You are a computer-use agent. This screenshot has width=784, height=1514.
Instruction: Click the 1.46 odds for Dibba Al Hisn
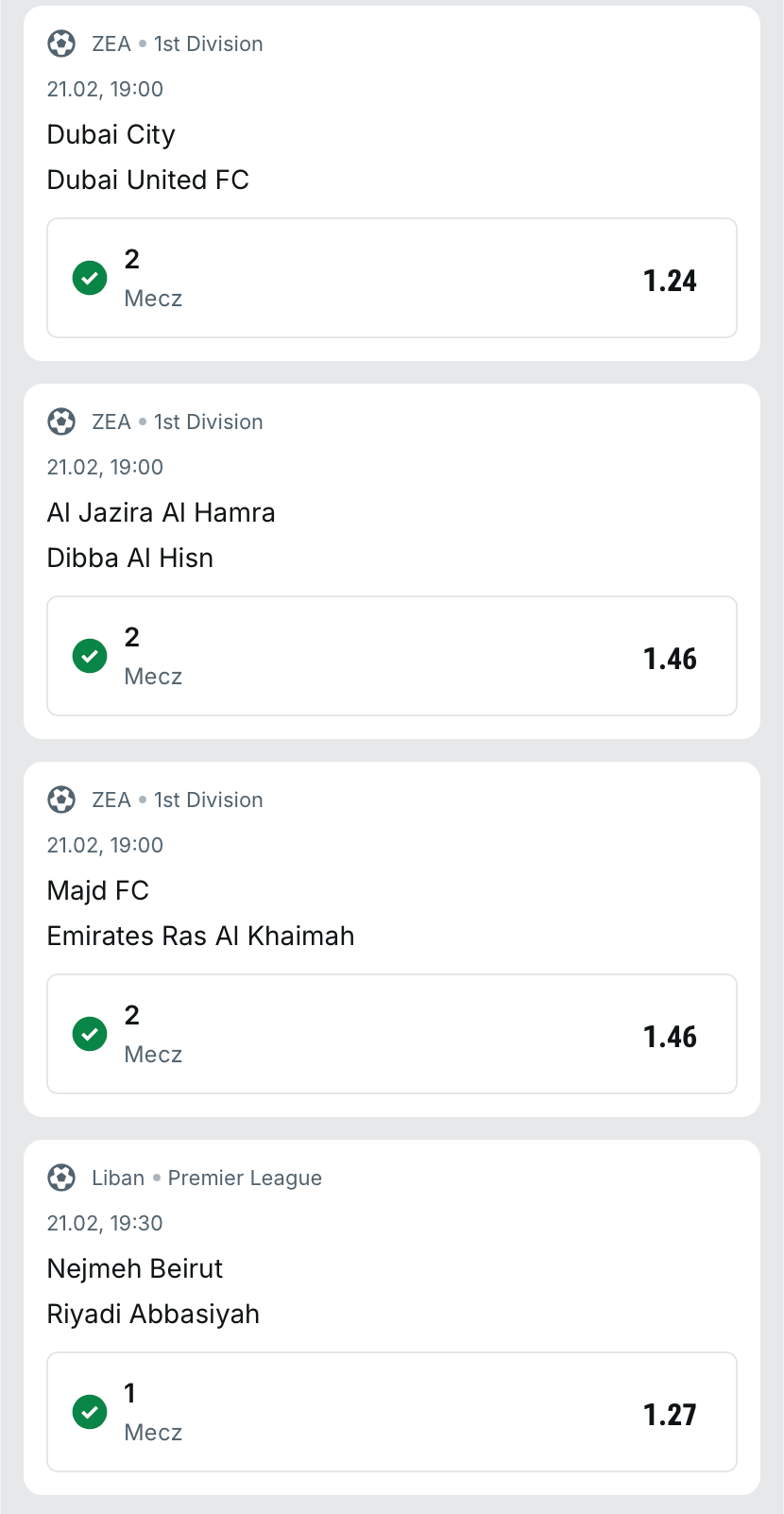tap(670, 659)
